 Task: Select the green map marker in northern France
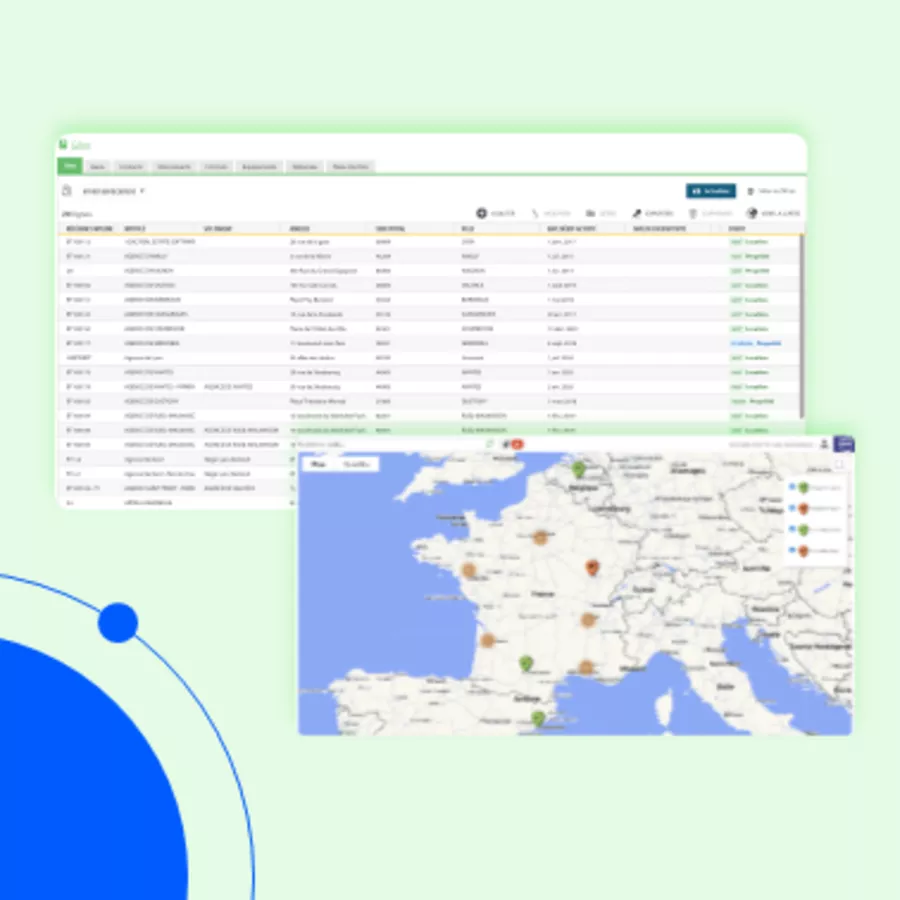[578, 468]
